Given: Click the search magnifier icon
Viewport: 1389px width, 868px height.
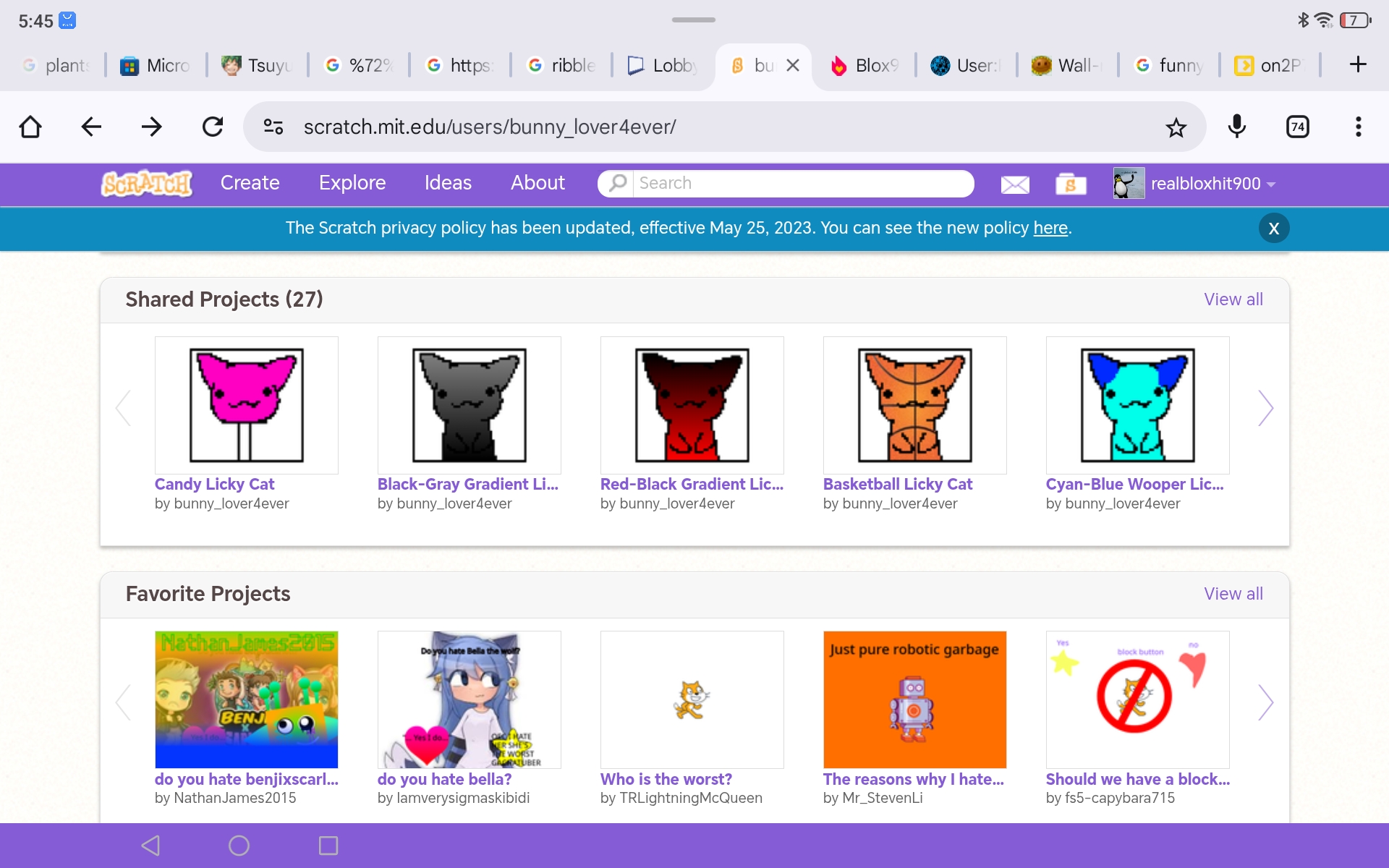Looking at the screenshot, I should [x=616, y=183].
